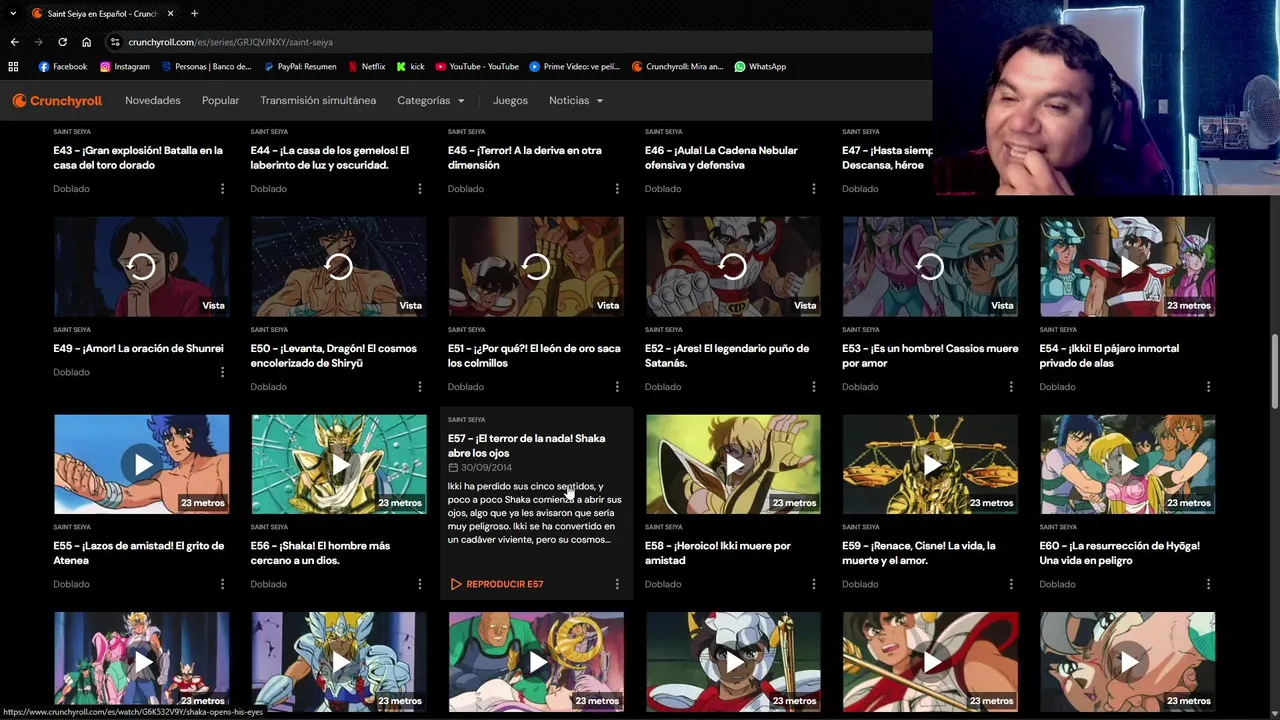The width and height of the screenshot is (1280, 720).
Task: Open options menu for episode E56
Action: [419, 584]
